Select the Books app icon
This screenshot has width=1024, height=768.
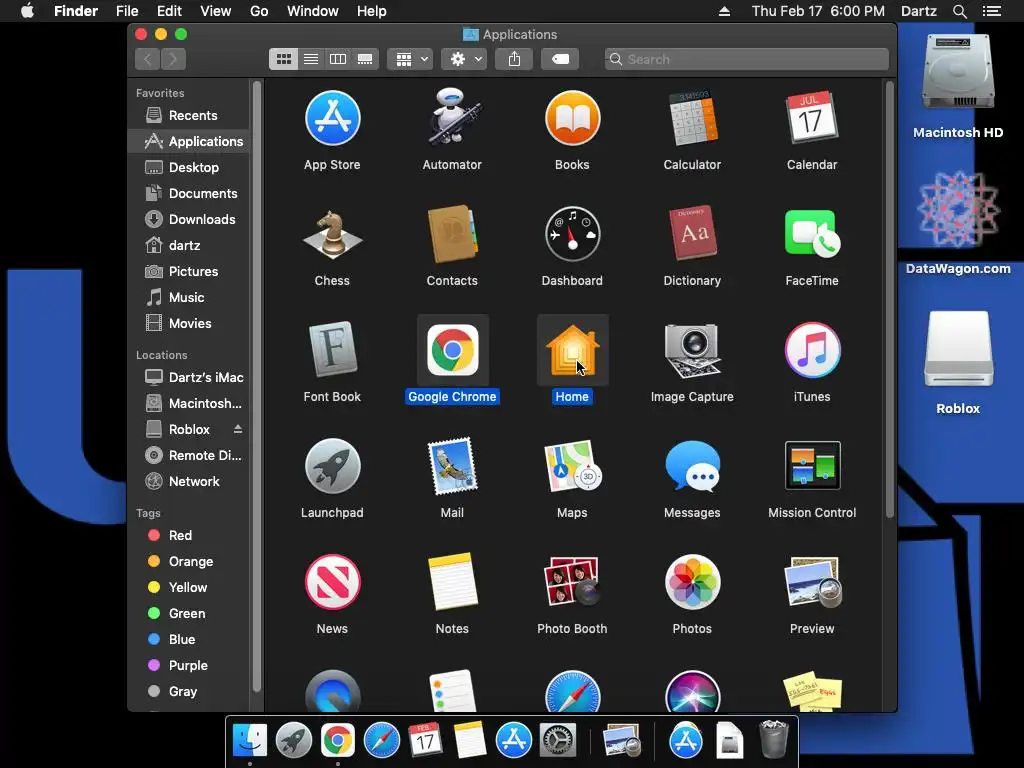pyautogui.click(x=572, y=118)
